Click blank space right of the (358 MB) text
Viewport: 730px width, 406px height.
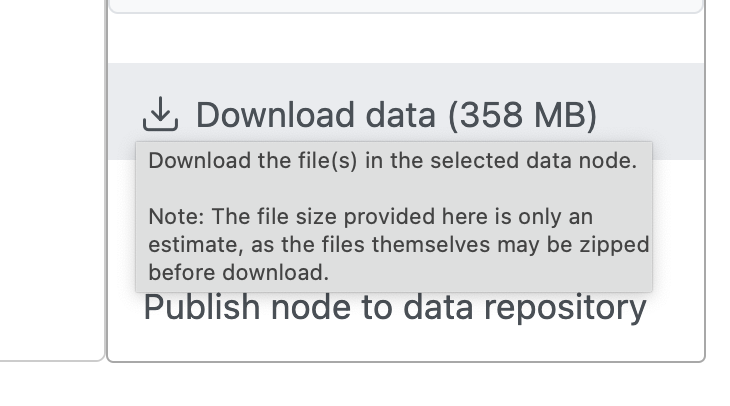click(x=650, y=115)
